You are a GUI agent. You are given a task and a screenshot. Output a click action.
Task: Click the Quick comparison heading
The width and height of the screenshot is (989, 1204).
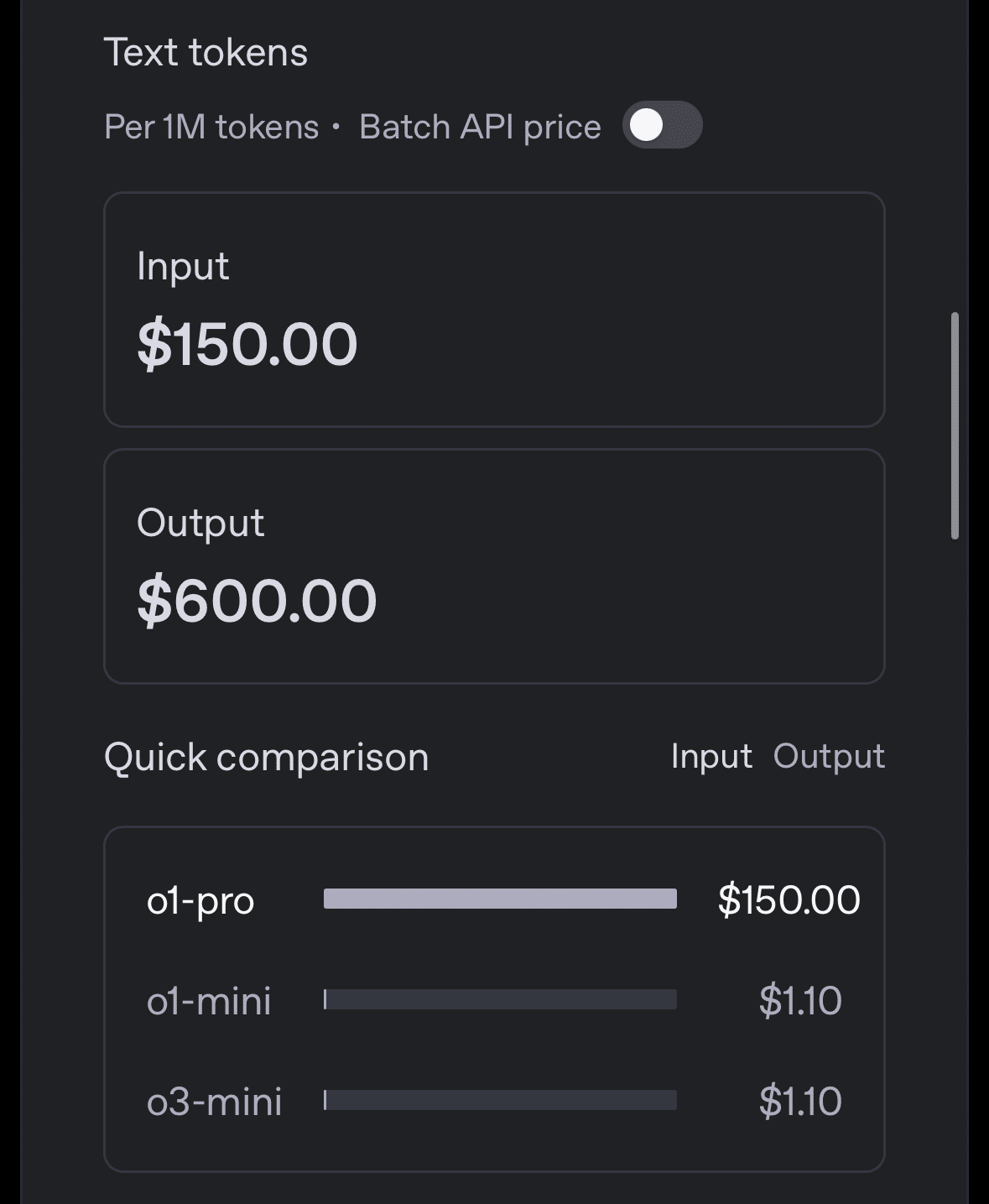click(266, 758)
